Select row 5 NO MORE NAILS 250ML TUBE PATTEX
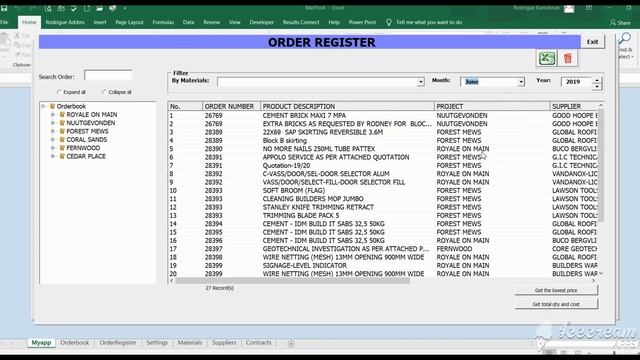The width and height of the screenshot is (640, 360). pyautogui.click(x=383, y=149)
